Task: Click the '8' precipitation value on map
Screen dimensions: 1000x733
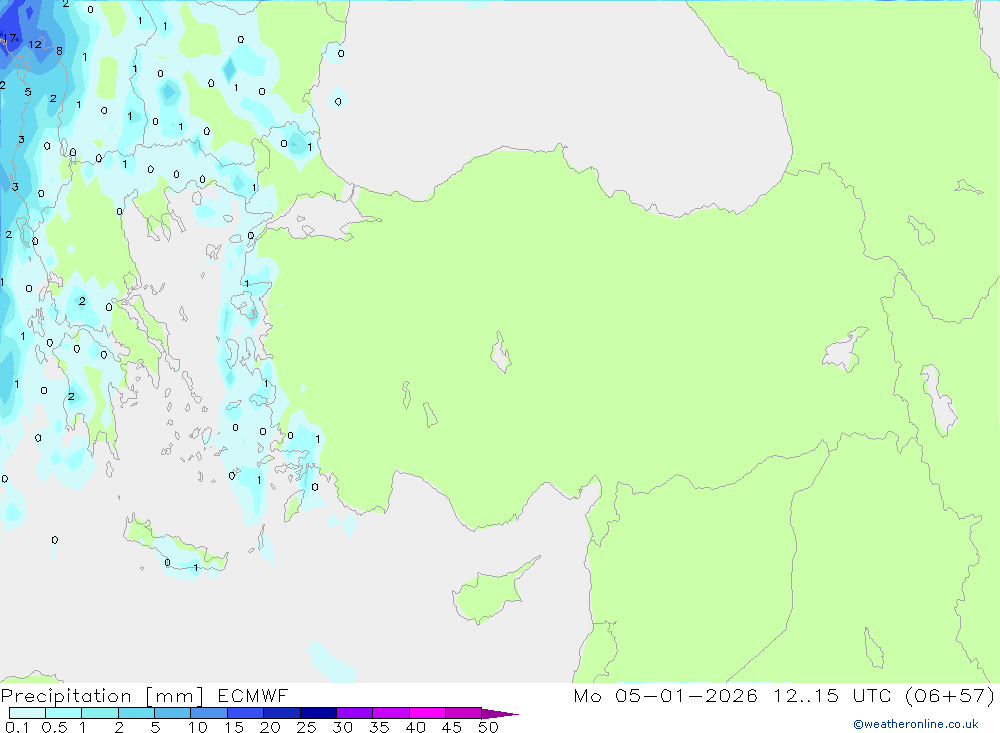Action: [x=59, y=51]
